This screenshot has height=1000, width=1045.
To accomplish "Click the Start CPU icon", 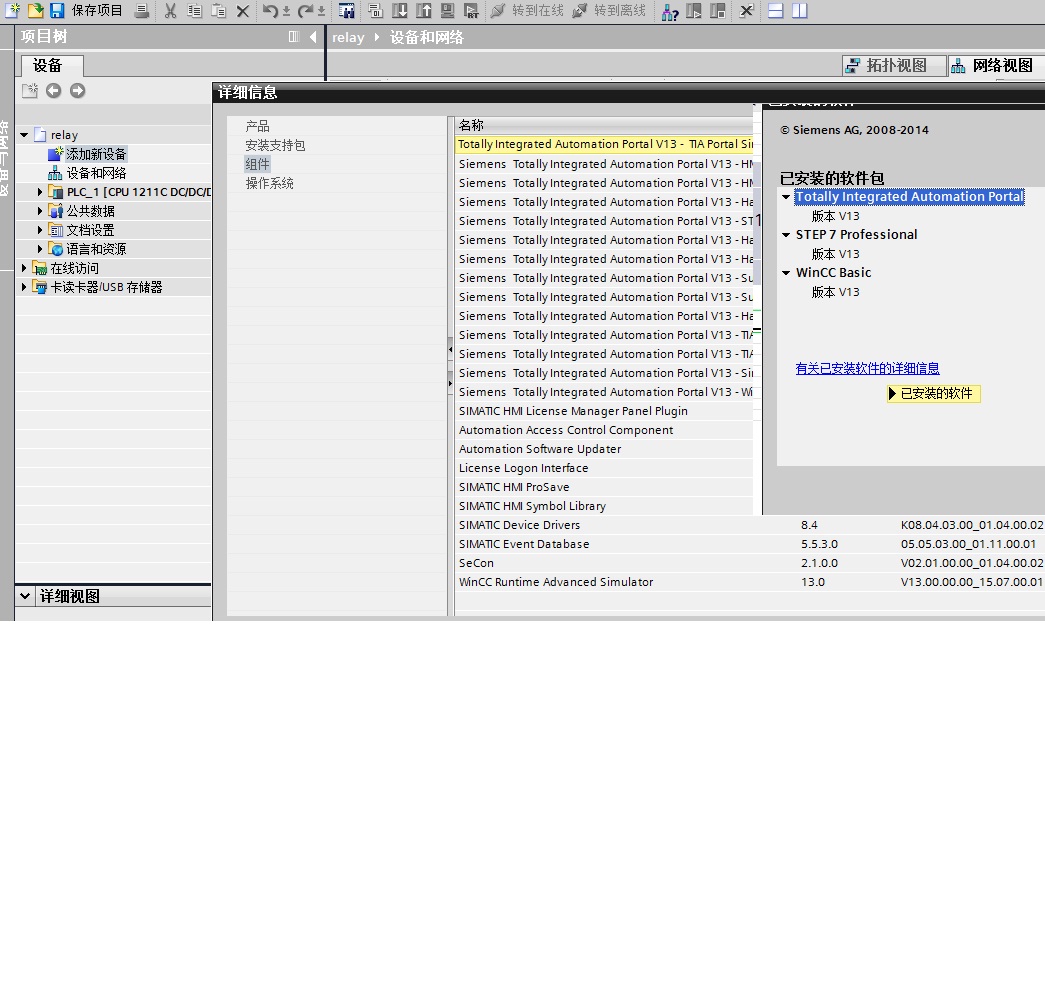I will tap(694, 11).
